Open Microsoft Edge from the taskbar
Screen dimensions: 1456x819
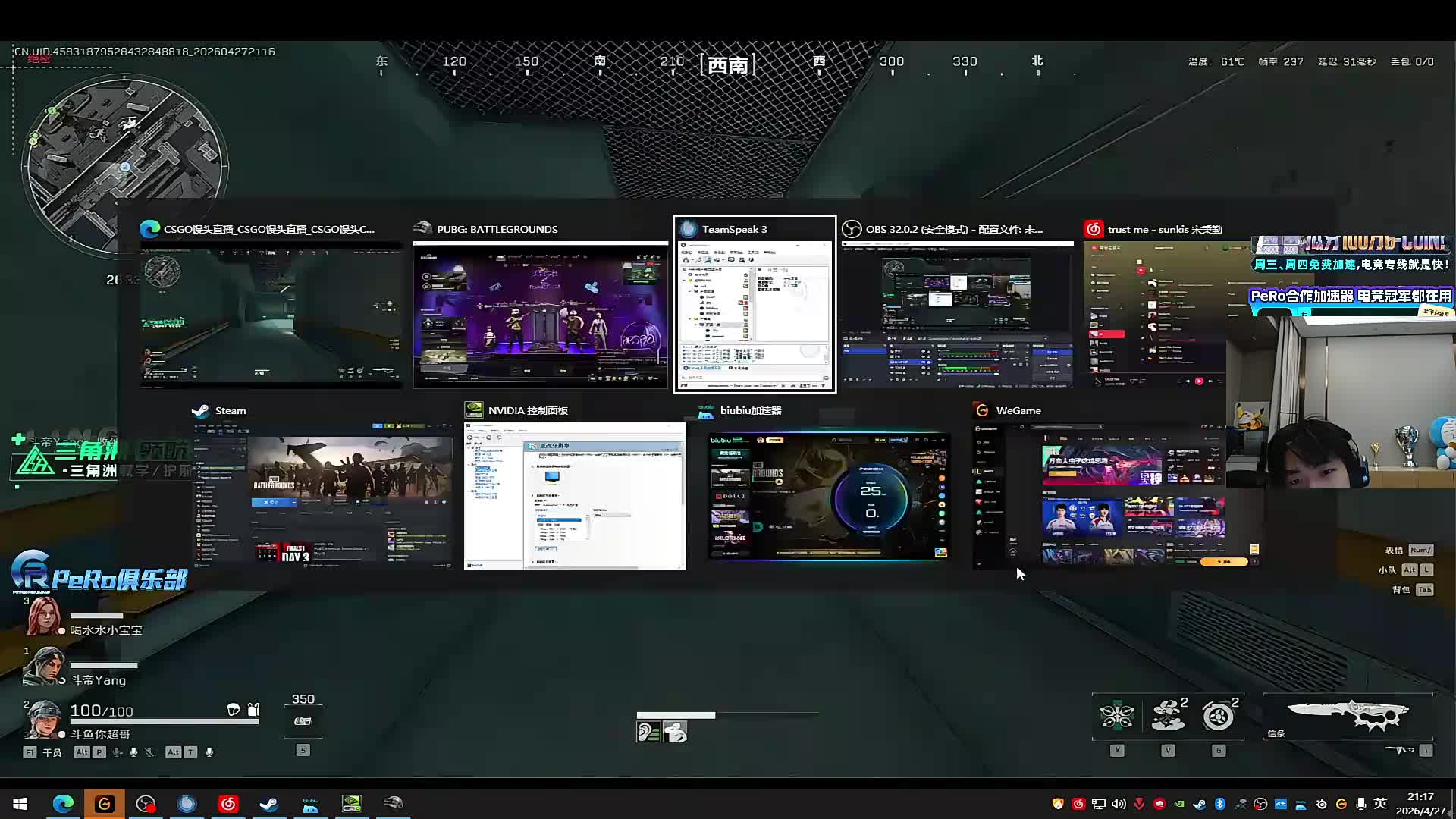pyautogui.click(x=63, y=803)
